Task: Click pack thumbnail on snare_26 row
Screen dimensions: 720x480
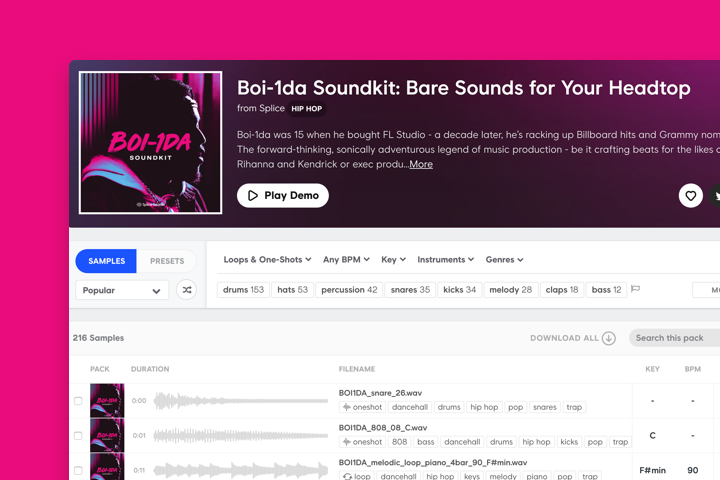Action: coord(107,401)
